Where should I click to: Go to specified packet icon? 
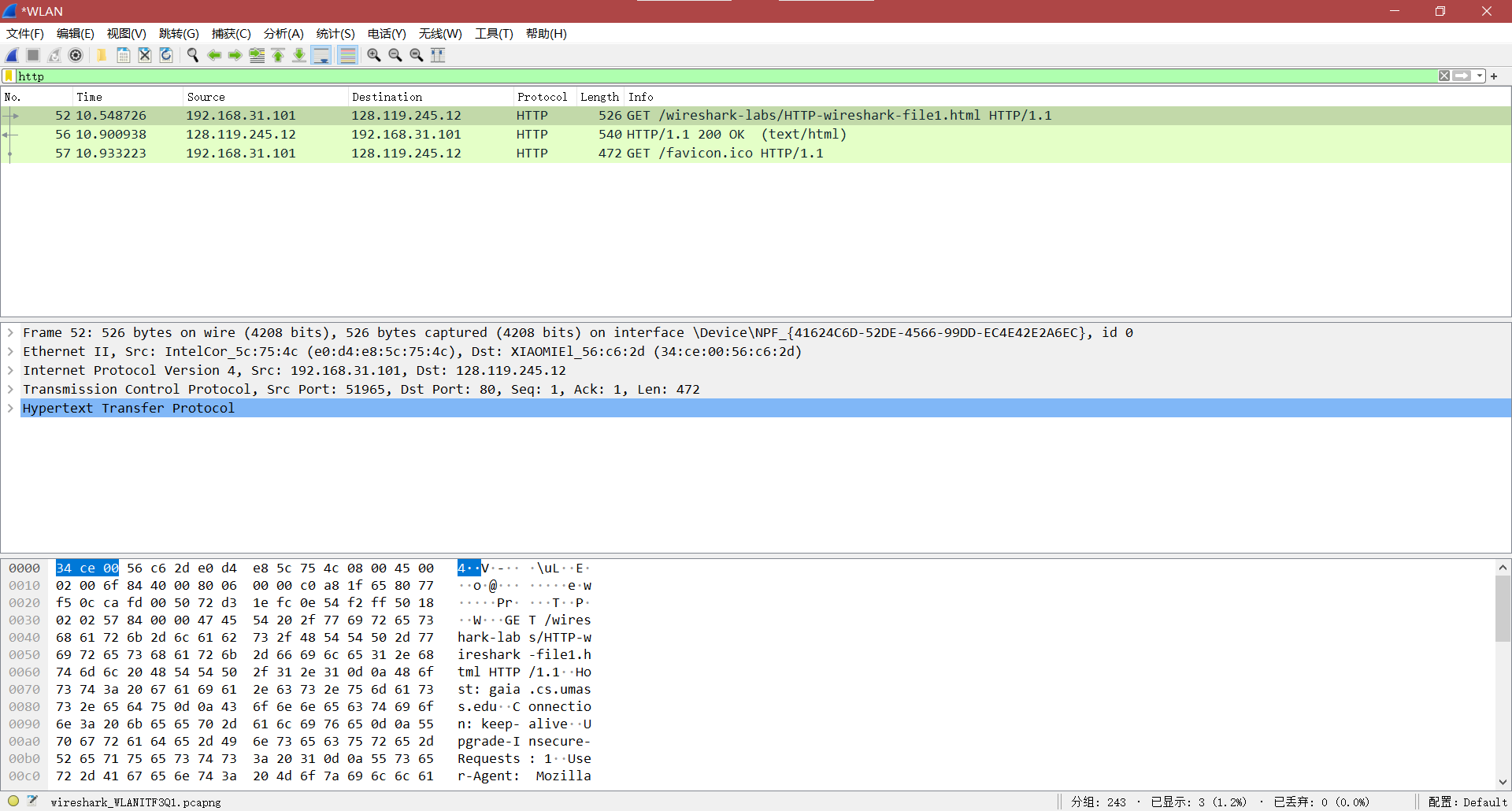coord(257,55)
